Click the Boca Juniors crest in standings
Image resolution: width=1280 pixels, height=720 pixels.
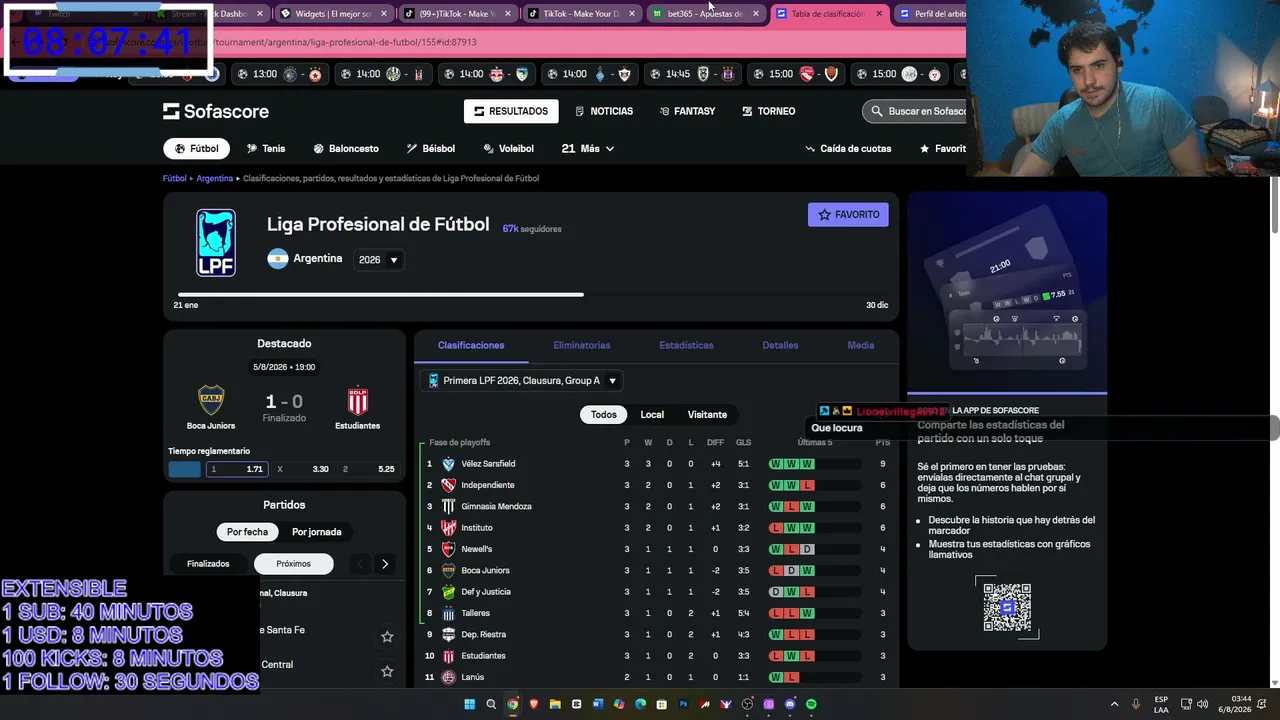pyautogui.click(x=448, y=571)
